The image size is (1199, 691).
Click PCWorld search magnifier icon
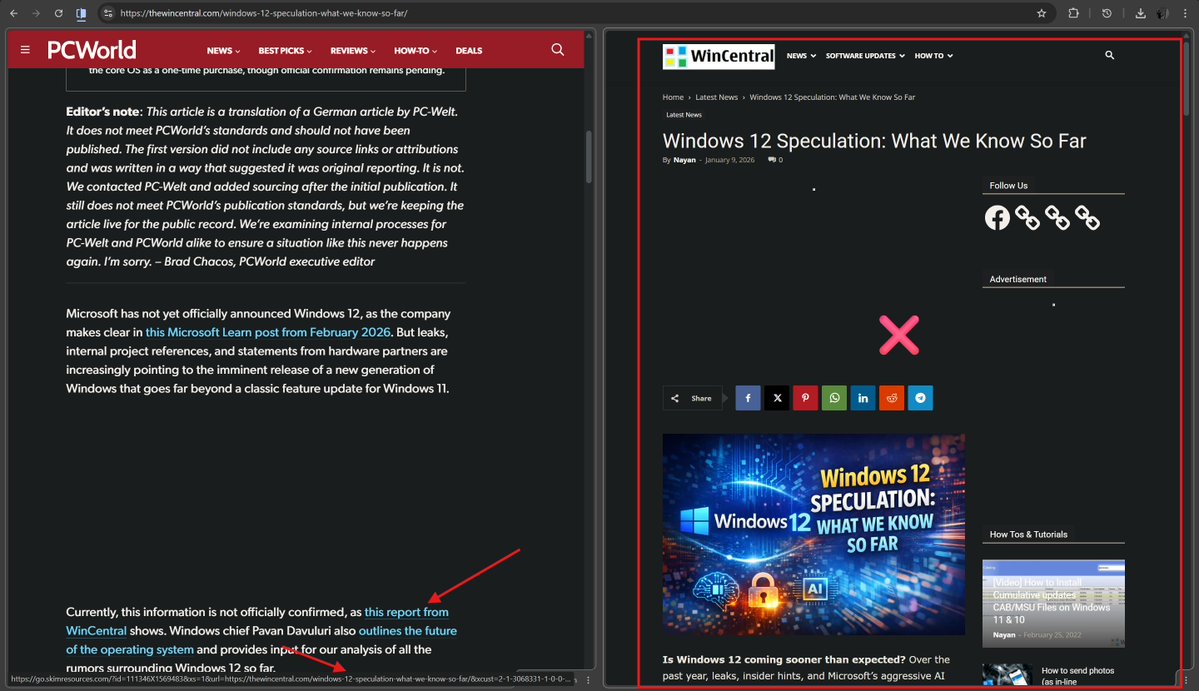coord(557,50)
